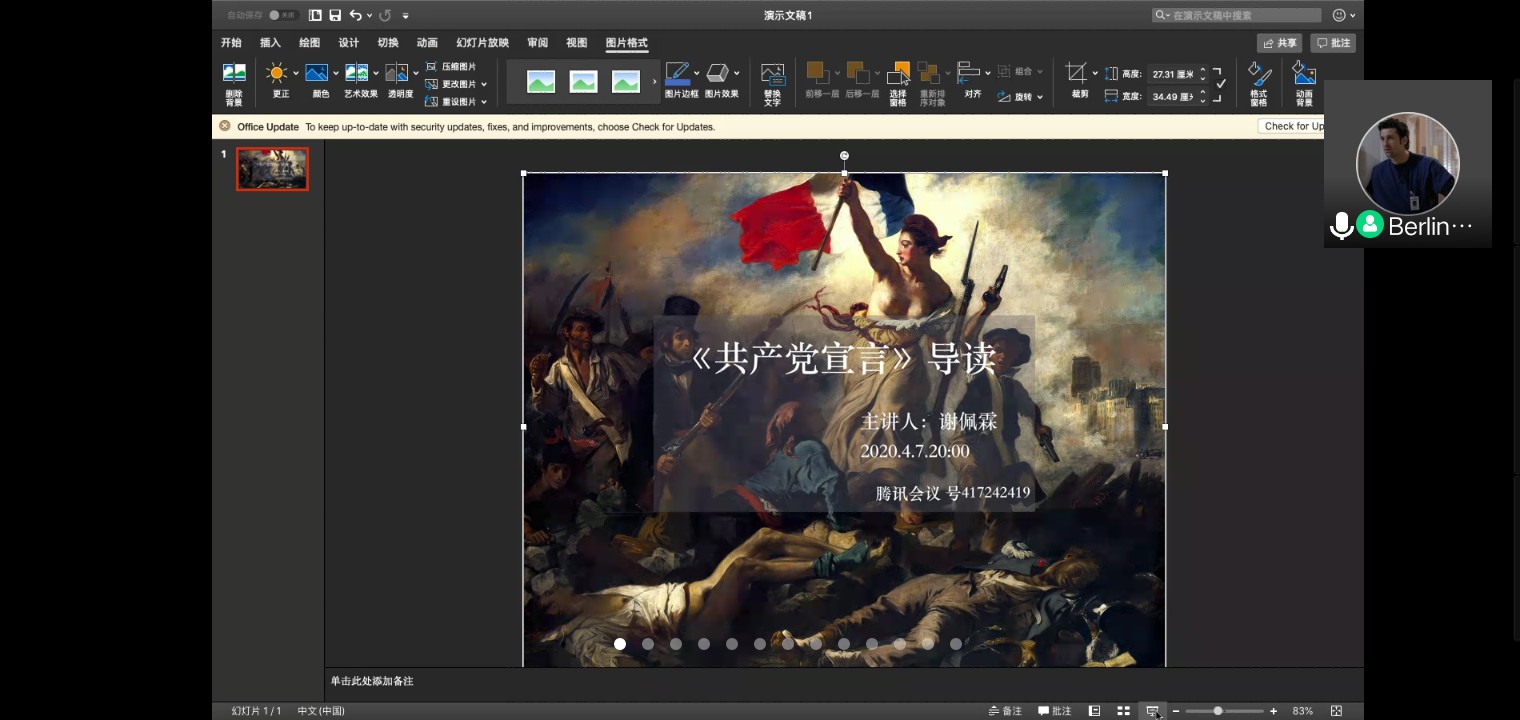Toggle the AutoSave (自动保存) switch
Image resolution: width=1520 pixels, height=720 pixels.
(x=283, y=15)
